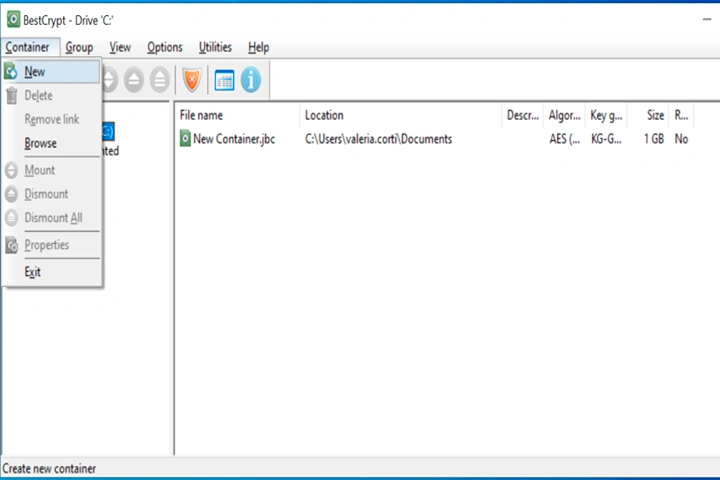Choose Browse from the Container menu
The width and height of the screenshot is (720, 480).
[x=51, y=143]
